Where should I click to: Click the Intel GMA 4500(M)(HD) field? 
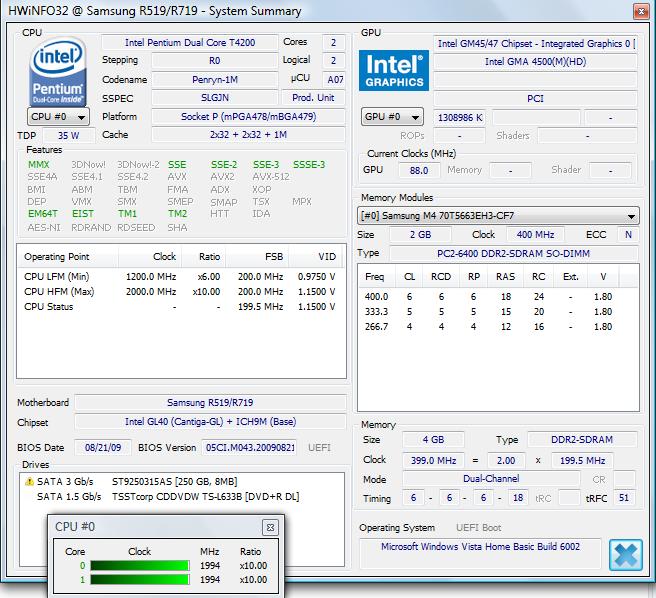(x=535, y=62)
